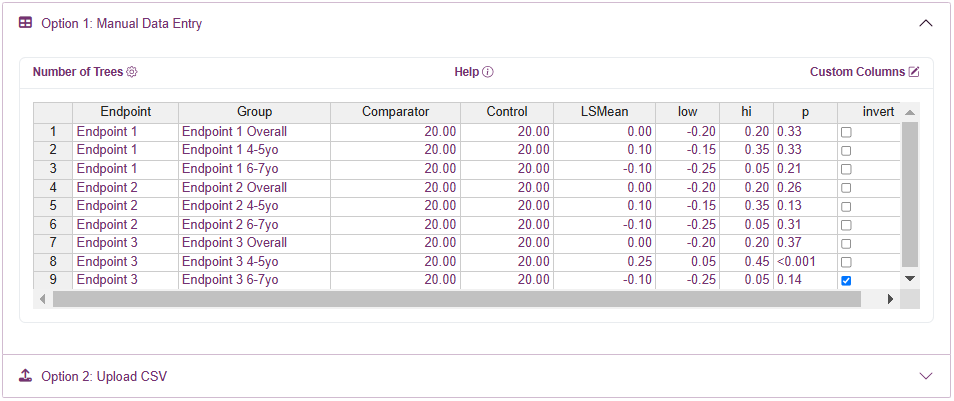Click cell 'Endpoint 1 6-7yo'
The image size is (954, 401).
tap(254, 169)
